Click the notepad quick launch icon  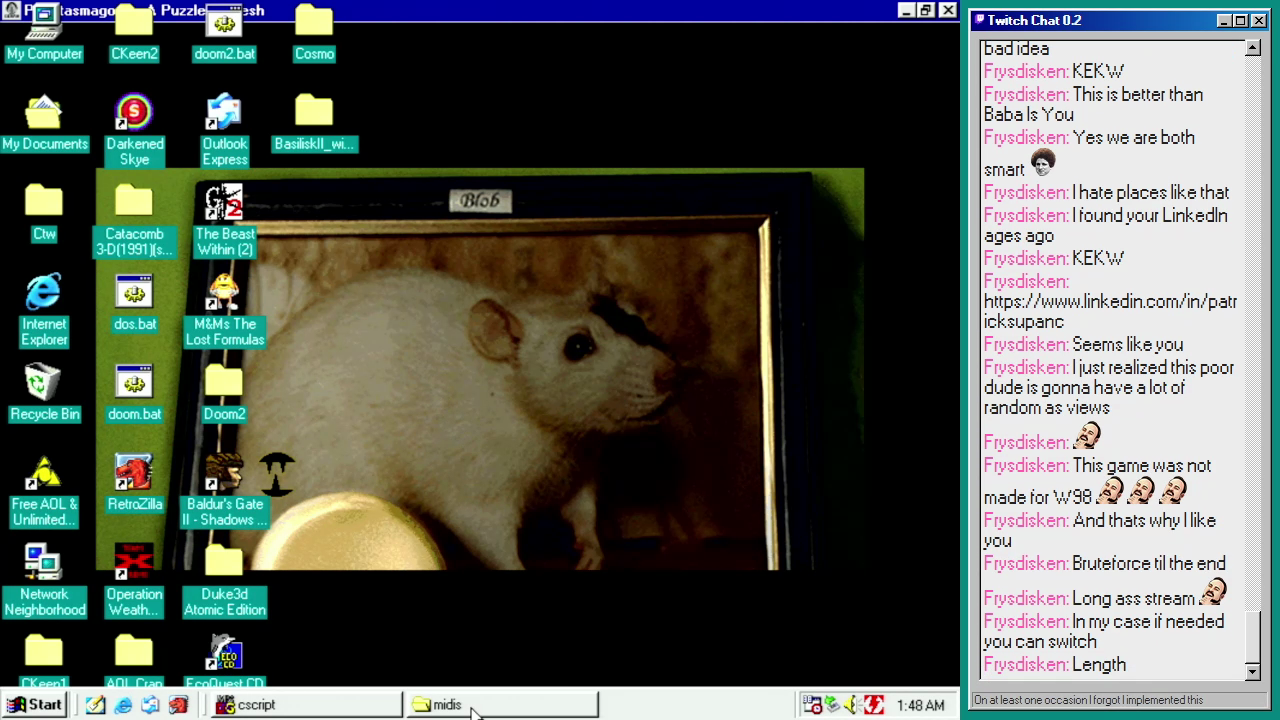(x=96, y=705)
